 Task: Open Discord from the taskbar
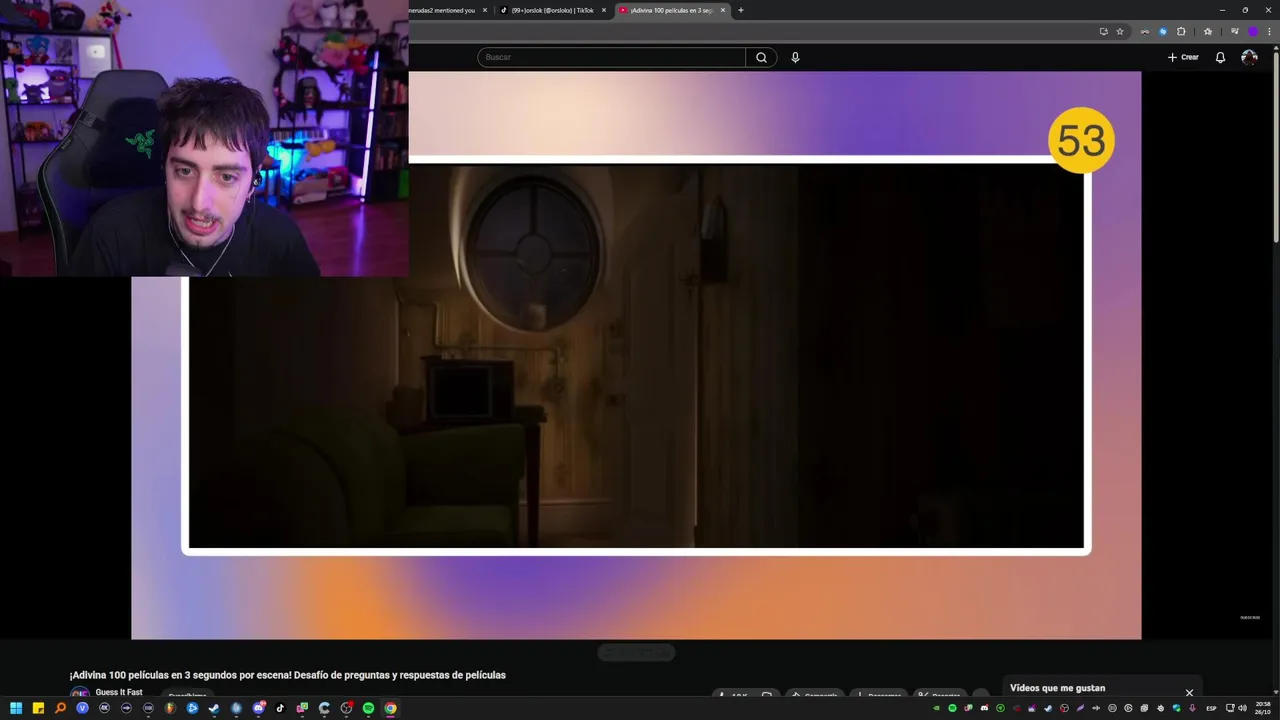coord(258,708)
